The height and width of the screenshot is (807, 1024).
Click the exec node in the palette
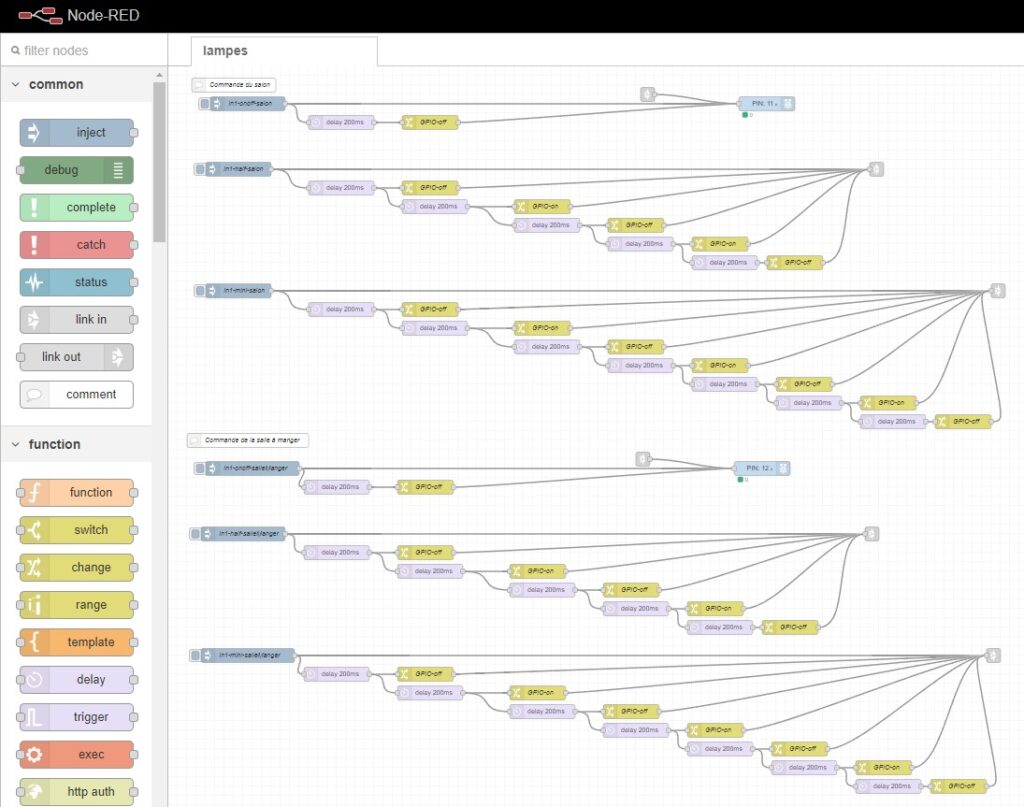tap(77, 755)
